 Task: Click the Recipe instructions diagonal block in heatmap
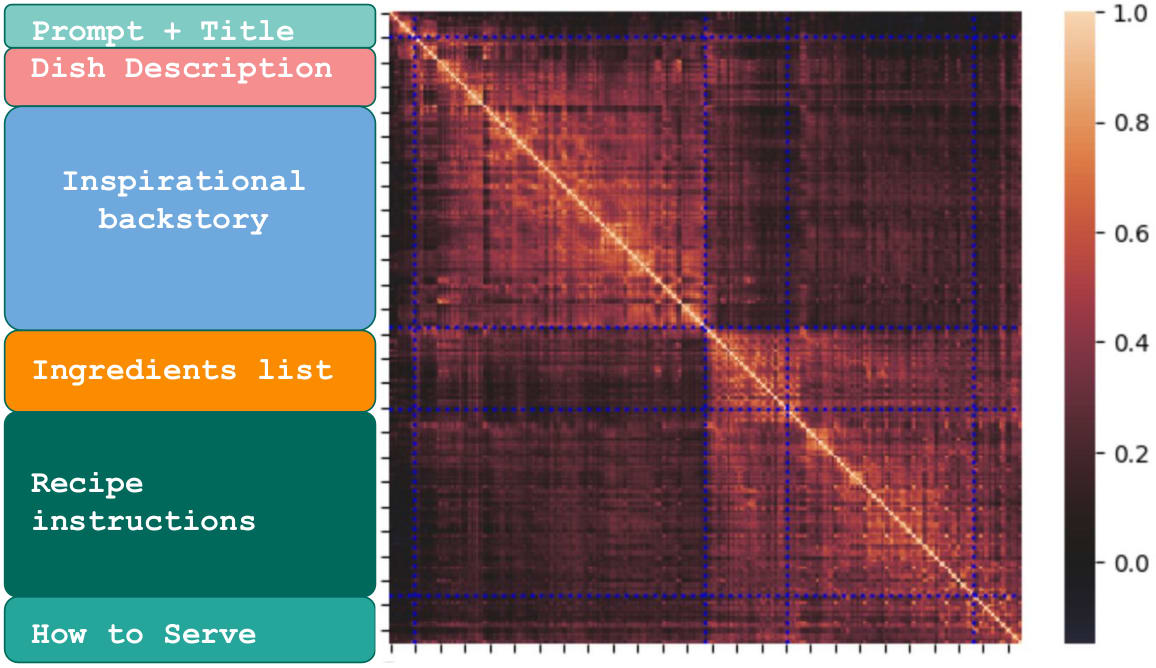point(880,502)
